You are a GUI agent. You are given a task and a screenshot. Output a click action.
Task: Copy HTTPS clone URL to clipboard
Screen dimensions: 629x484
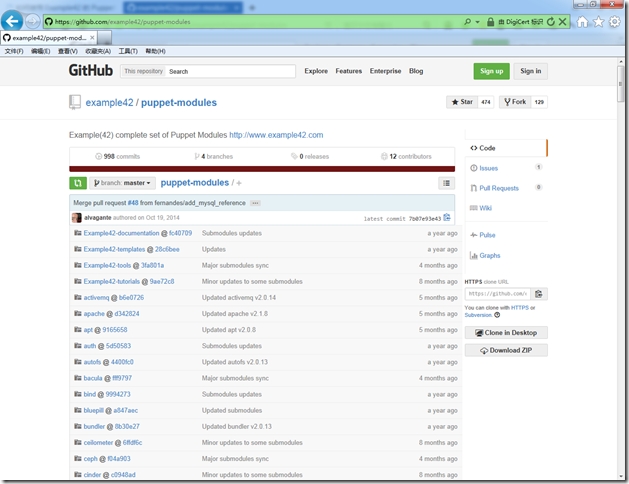(x=539, y=294)
